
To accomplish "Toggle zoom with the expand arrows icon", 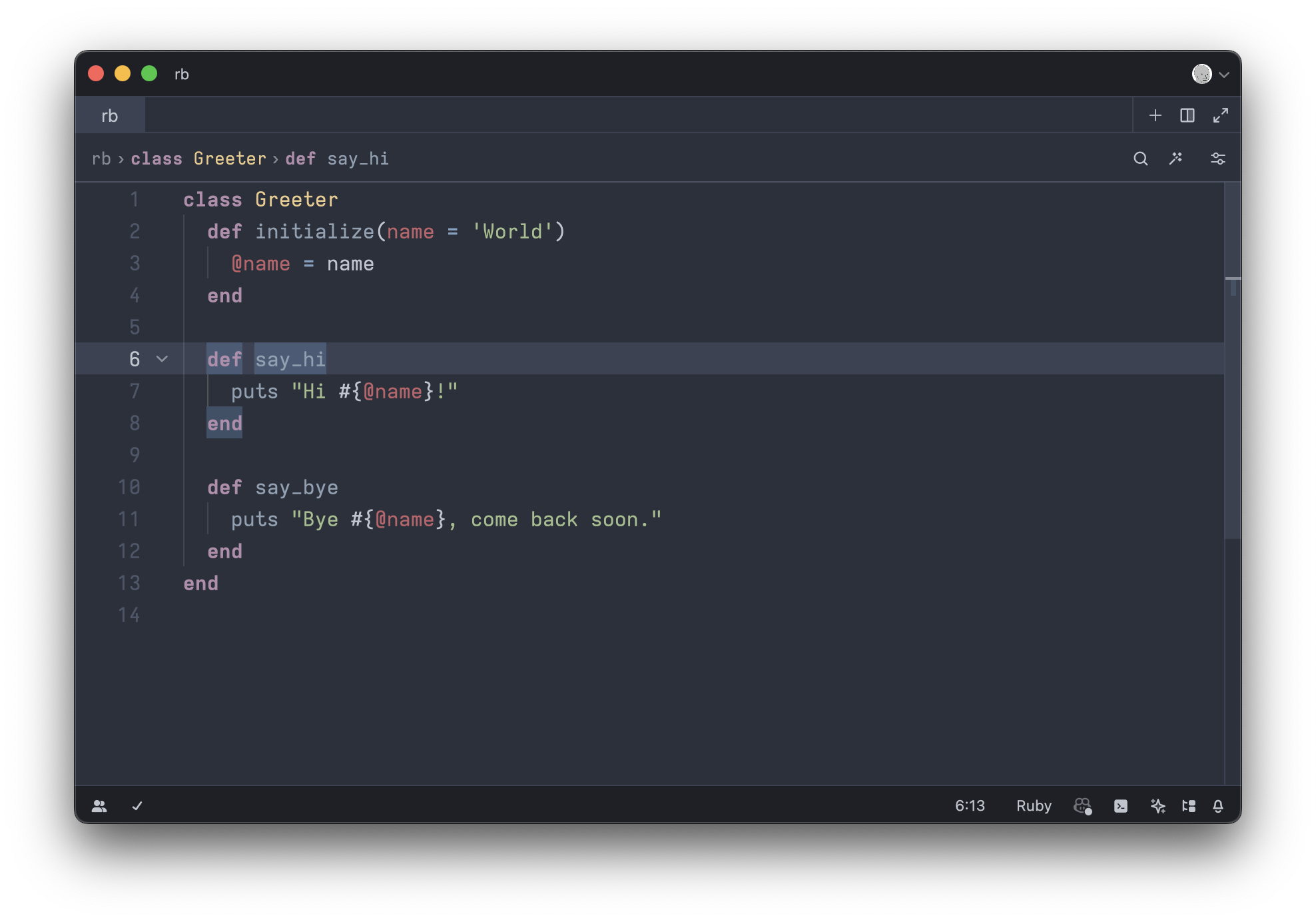I will (1220, 115).
